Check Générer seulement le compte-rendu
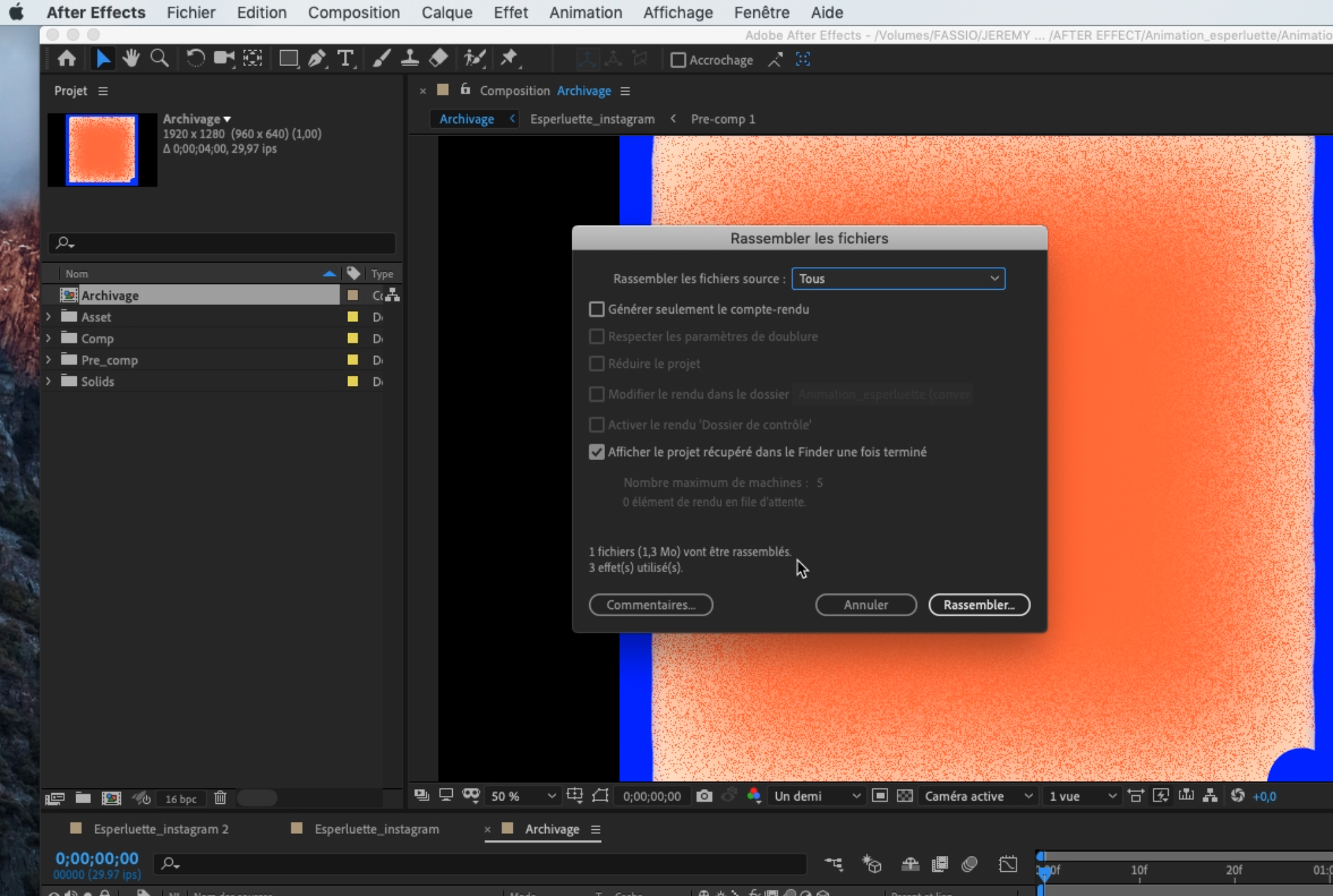Image resolution: width=1333 pixels, height=896 pixels. [x=596, y=309]
